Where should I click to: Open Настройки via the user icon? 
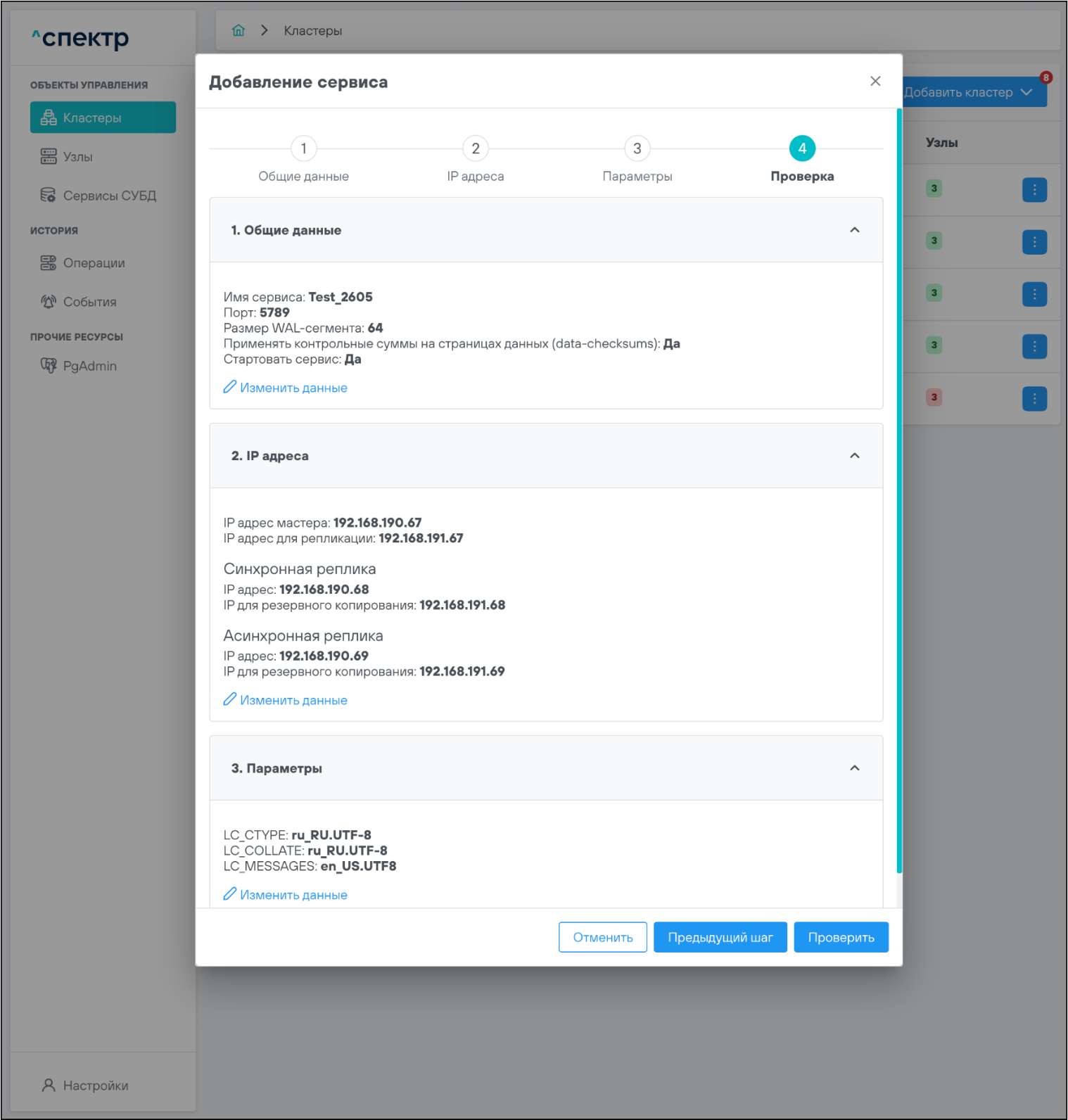point(49,1085)
